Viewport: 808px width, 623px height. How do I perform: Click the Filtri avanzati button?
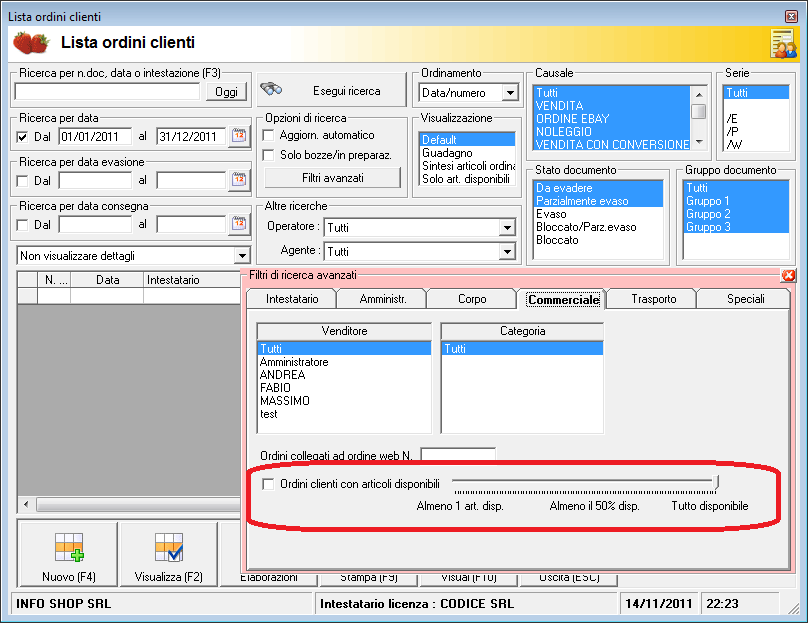(332, 178)
